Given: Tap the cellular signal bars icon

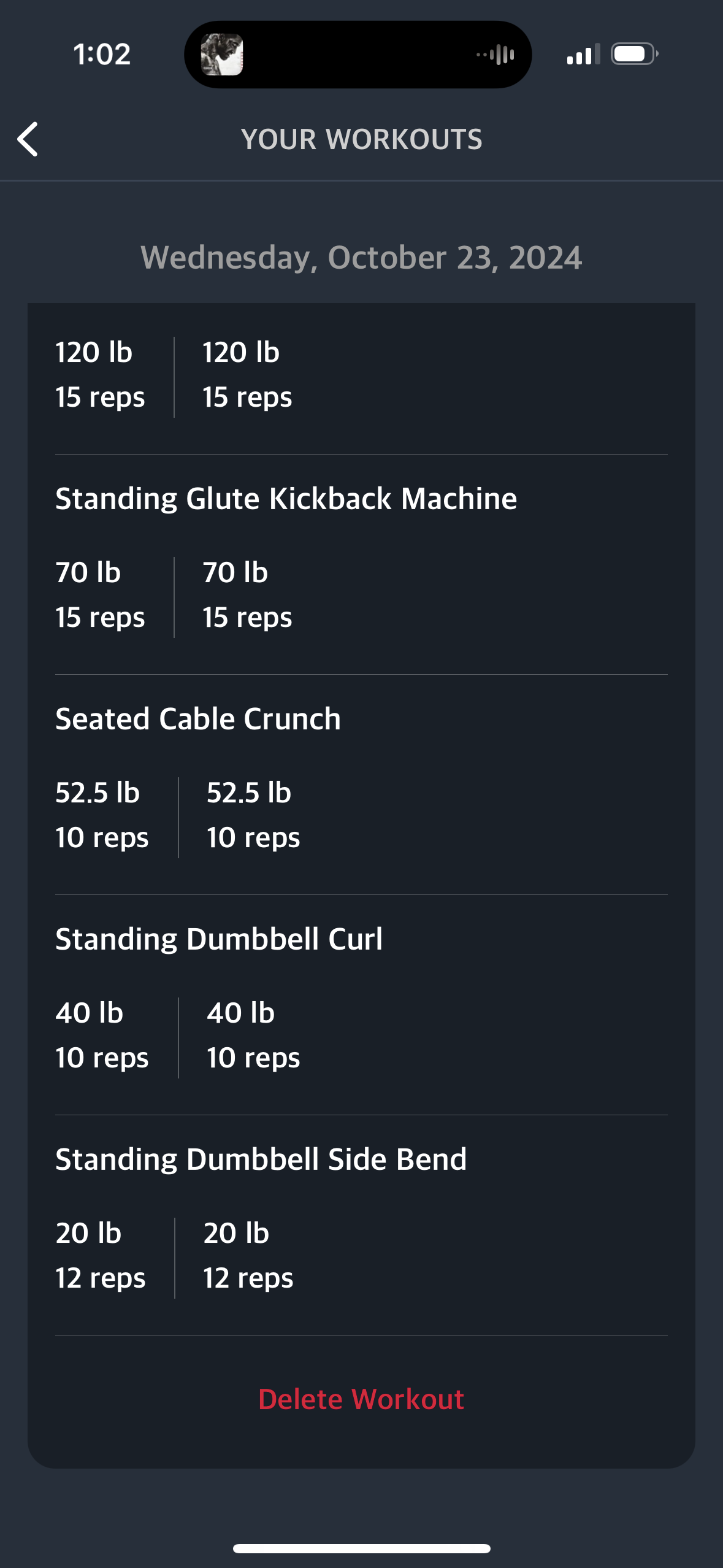Looking at the screenshot, I should [583, 55].
